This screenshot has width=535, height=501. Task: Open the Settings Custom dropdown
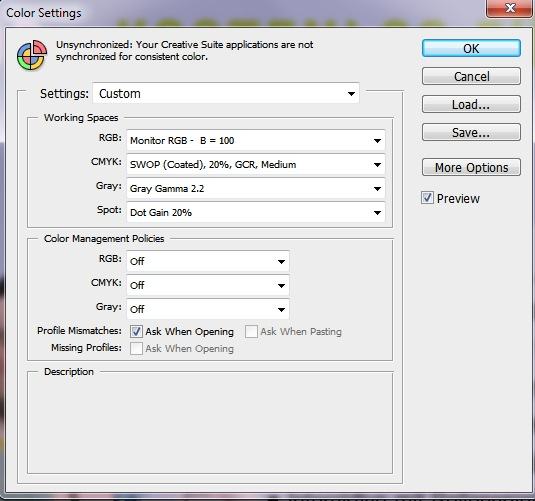click(226, 93)
